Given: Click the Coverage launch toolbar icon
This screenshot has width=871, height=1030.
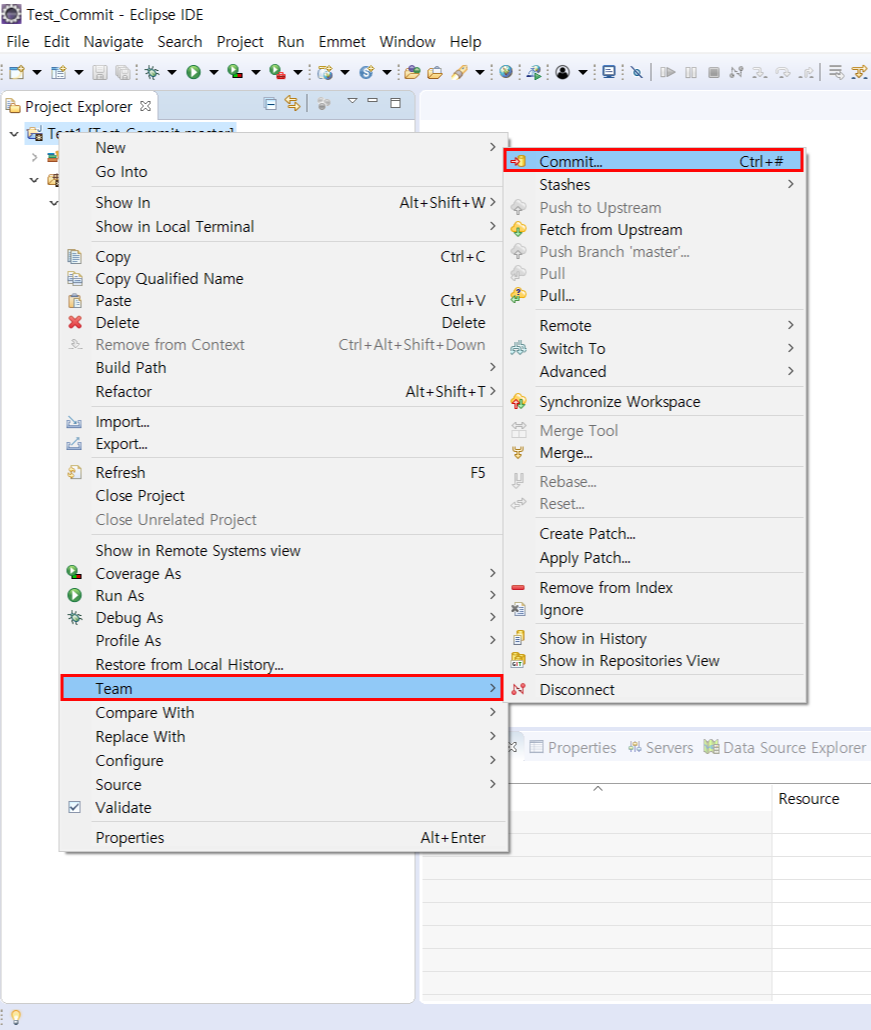Looking at the screenshot, I should pyautogui.click(x=234, y=72).
